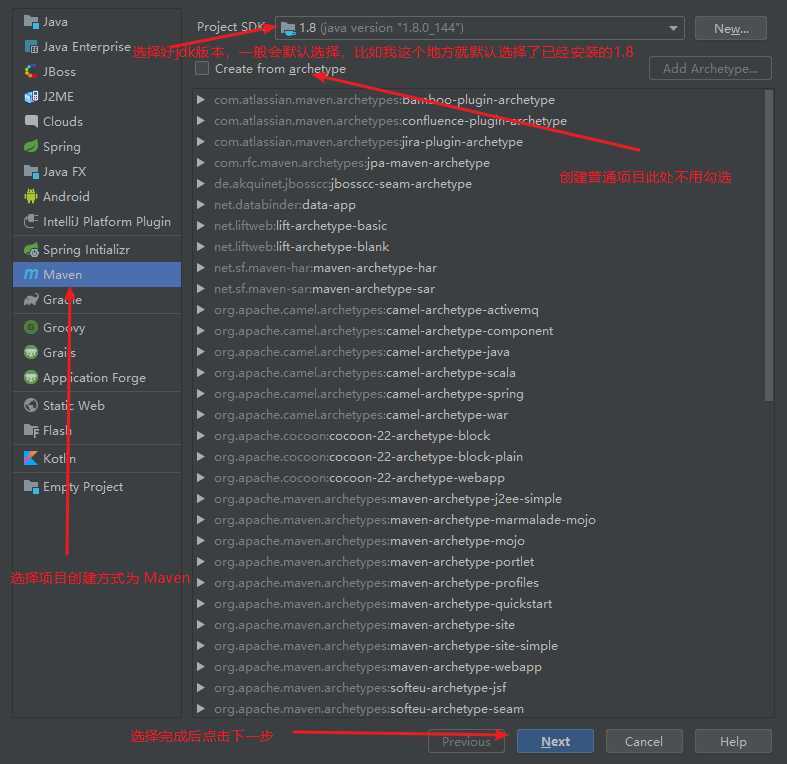Select the Java project type icon
The height and width of the screenshot is (764, 787).
click(x=31, y=22)
